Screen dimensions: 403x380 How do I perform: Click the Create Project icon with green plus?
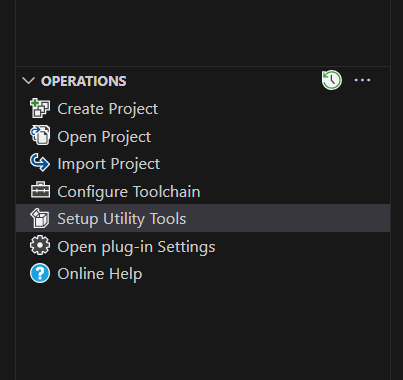point(40,108)
